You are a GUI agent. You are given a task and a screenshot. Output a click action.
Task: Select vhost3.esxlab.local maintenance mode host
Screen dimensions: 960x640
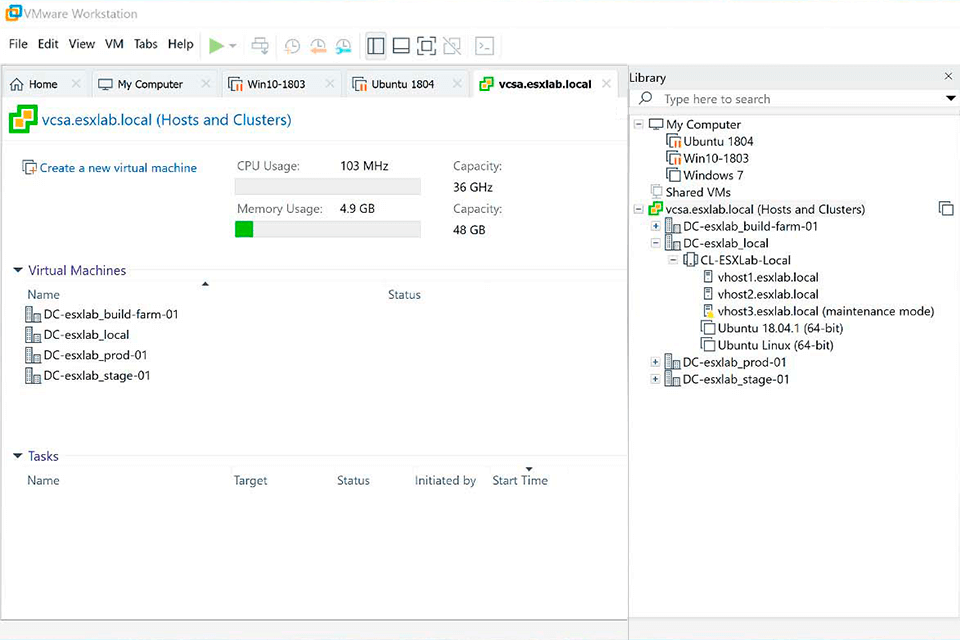(818, 311)
